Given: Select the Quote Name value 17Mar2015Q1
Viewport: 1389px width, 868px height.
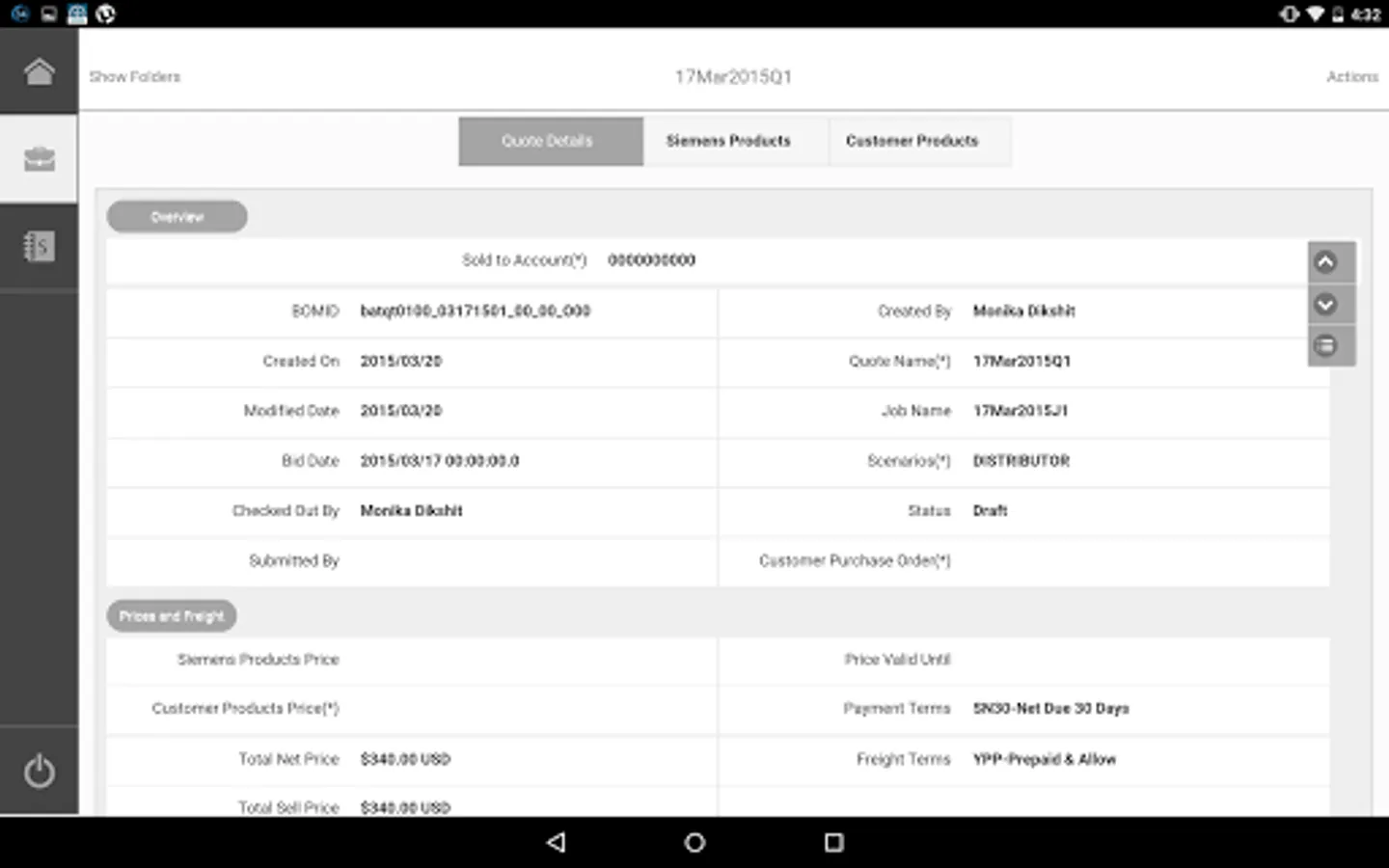Looking at the screenshot, I should (1021, 362).
